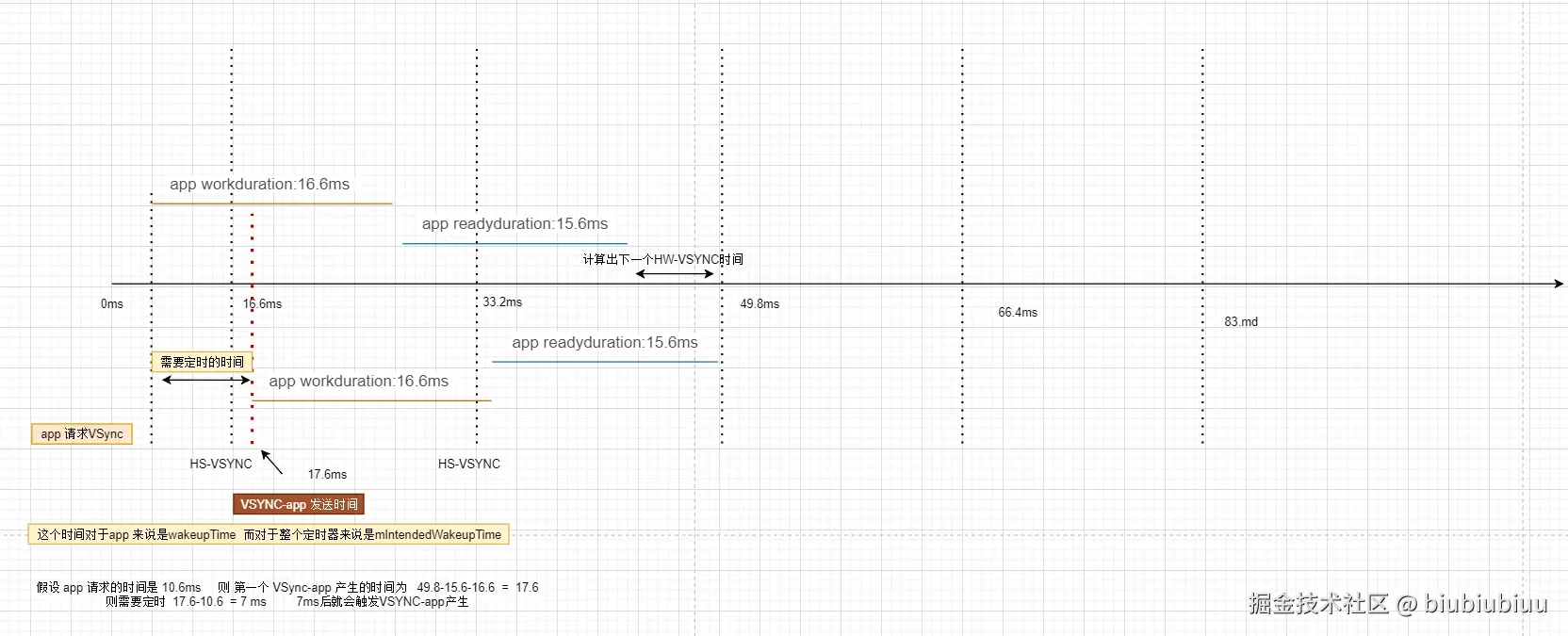The height and width of the screenshot is (636, 1568).
Task: Select the '66.4ms' timeline label
Action: click(1018, 312)
